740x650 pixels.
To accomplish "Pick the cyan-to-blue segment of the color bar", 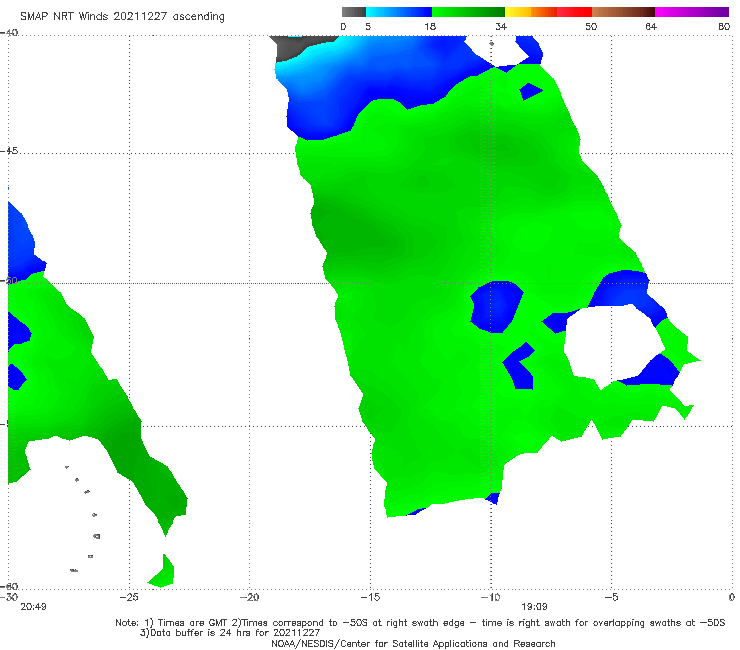I will pos(399,12).
